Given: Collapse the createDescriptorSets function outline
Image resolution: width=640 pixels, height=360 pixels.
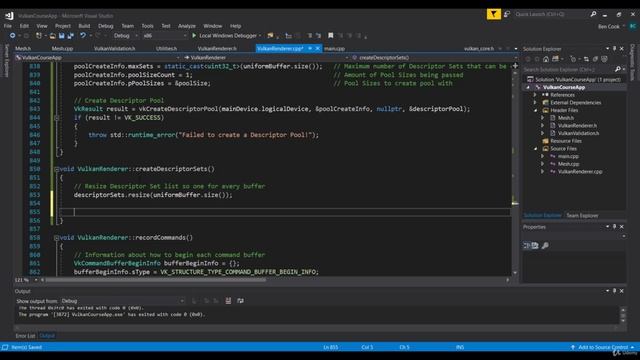Looking at the screenshot, I should (x=56, y=169).
